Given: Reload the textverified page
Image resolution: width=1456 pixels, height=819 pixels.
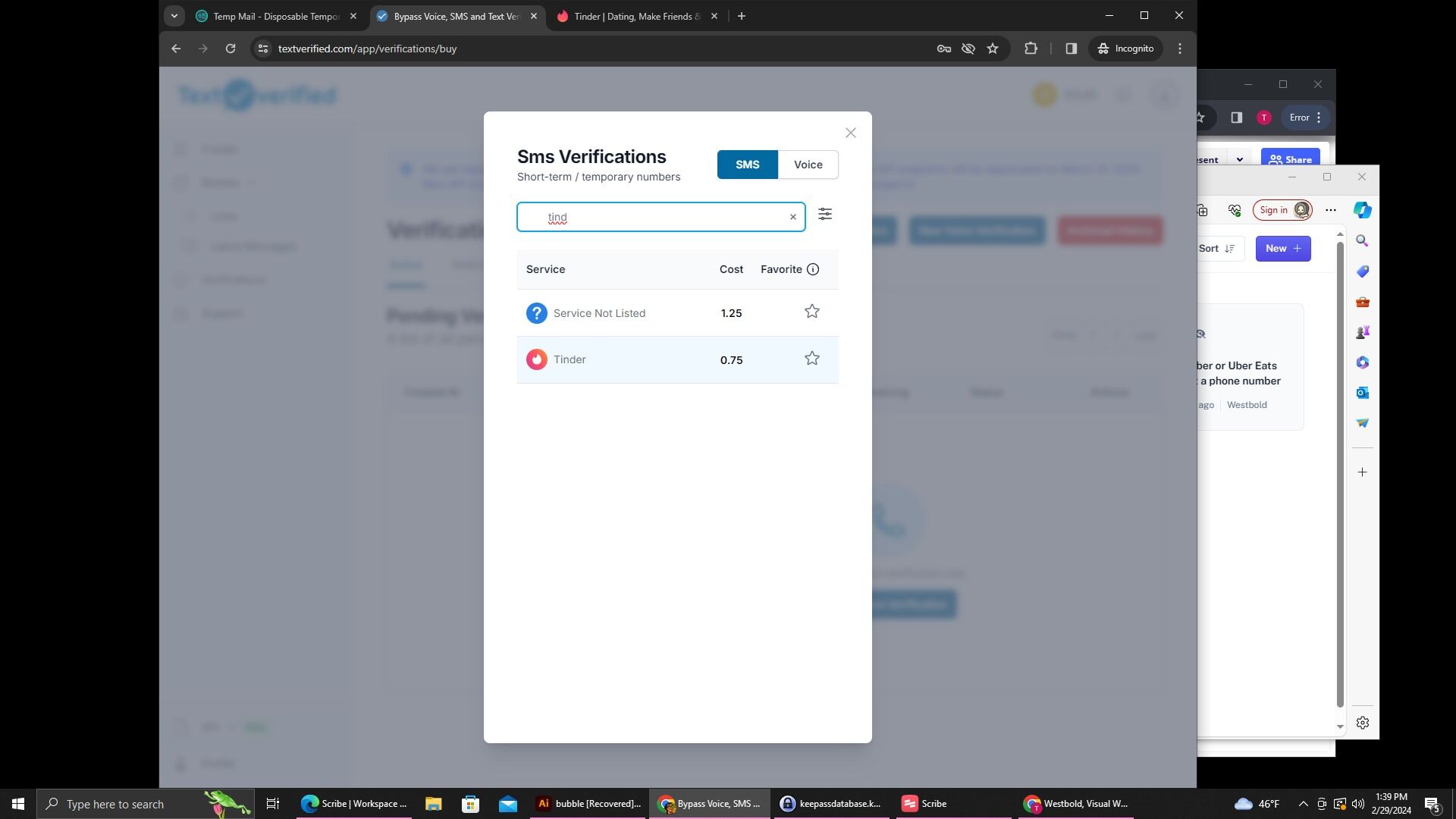Looking at the screenshot, I should pyautogui.click(x=231, y=49).
